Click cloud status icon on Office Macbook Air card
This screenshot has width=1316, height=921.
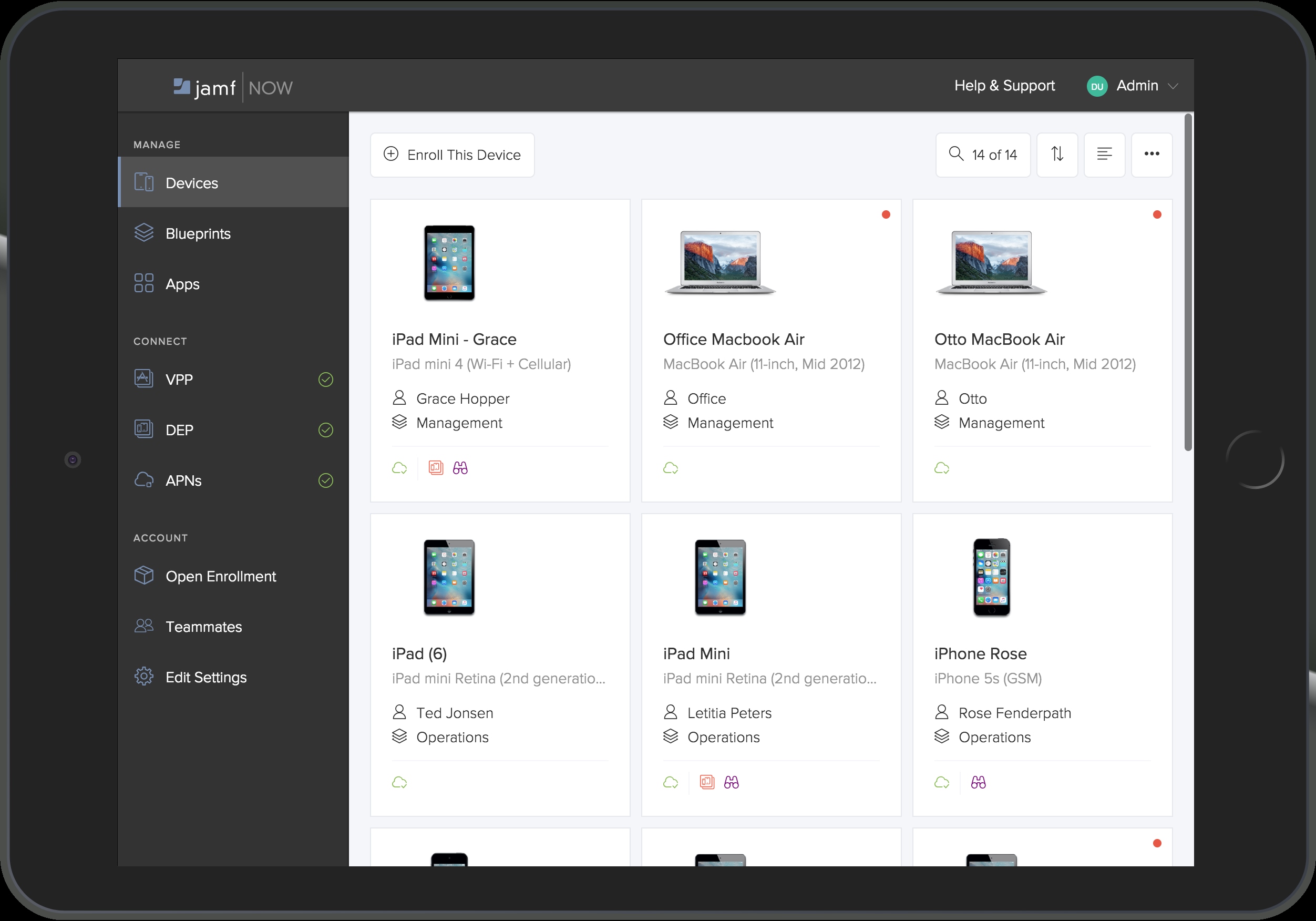(671, 468)
